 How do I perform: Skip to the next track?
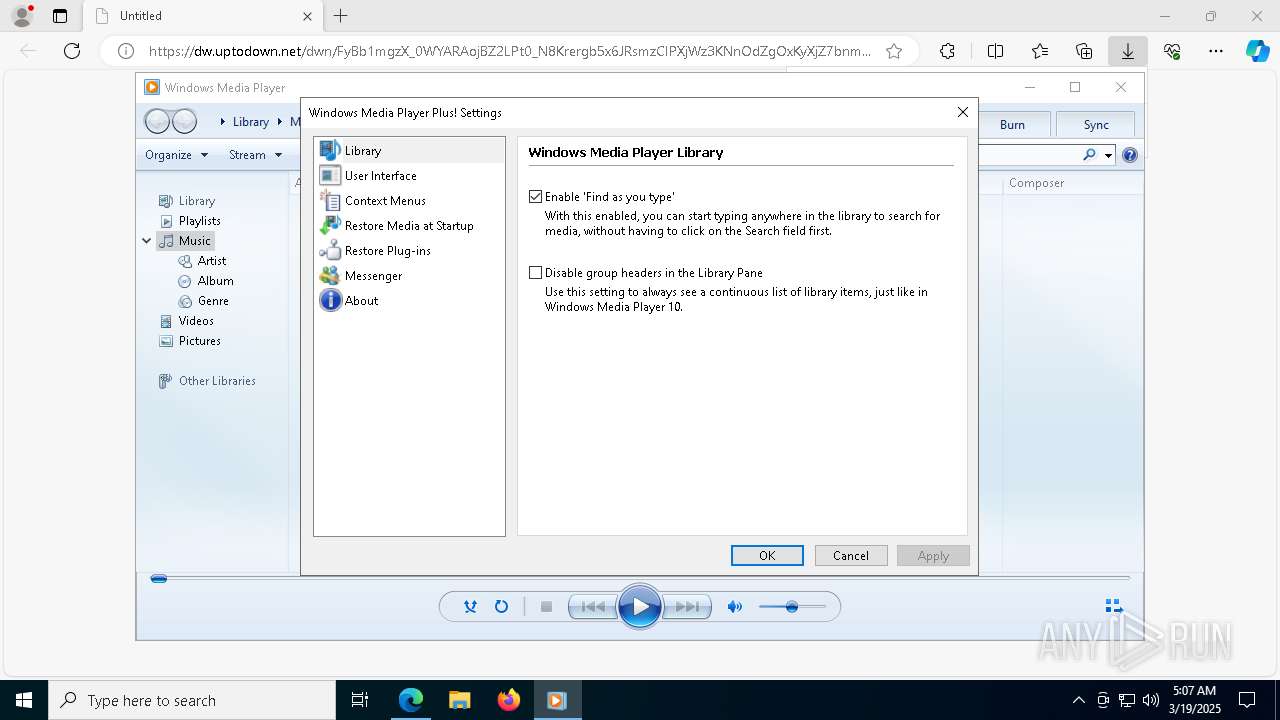tap(688, 606)
